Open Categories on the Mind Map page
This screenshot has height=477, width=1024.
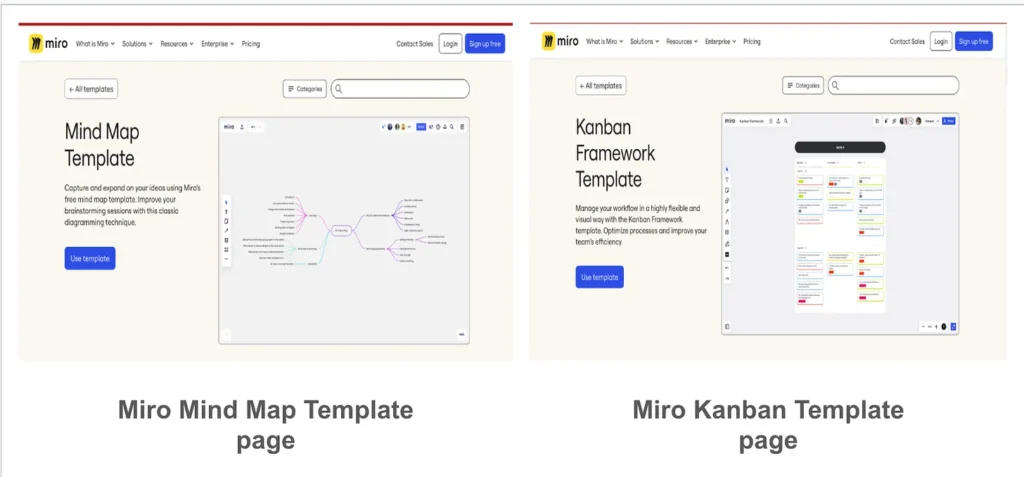(304, 89)
